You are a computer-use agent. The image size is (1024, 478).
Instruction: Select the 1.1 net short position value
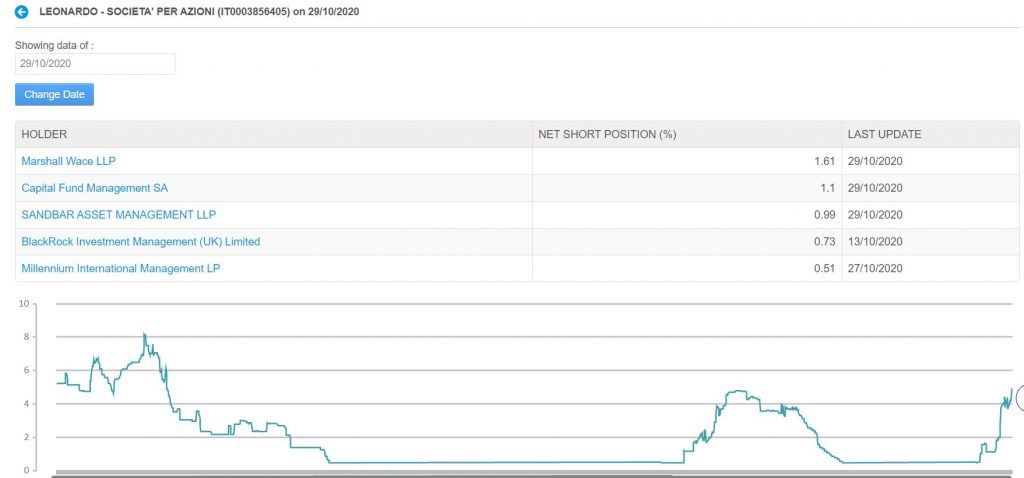click(x=828, y=187)
